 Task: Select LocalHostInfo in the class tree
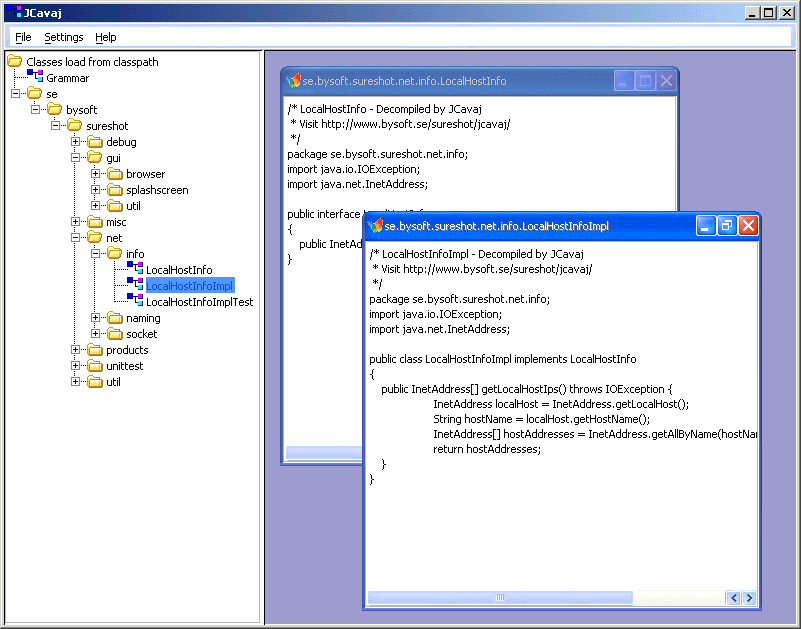179,270
